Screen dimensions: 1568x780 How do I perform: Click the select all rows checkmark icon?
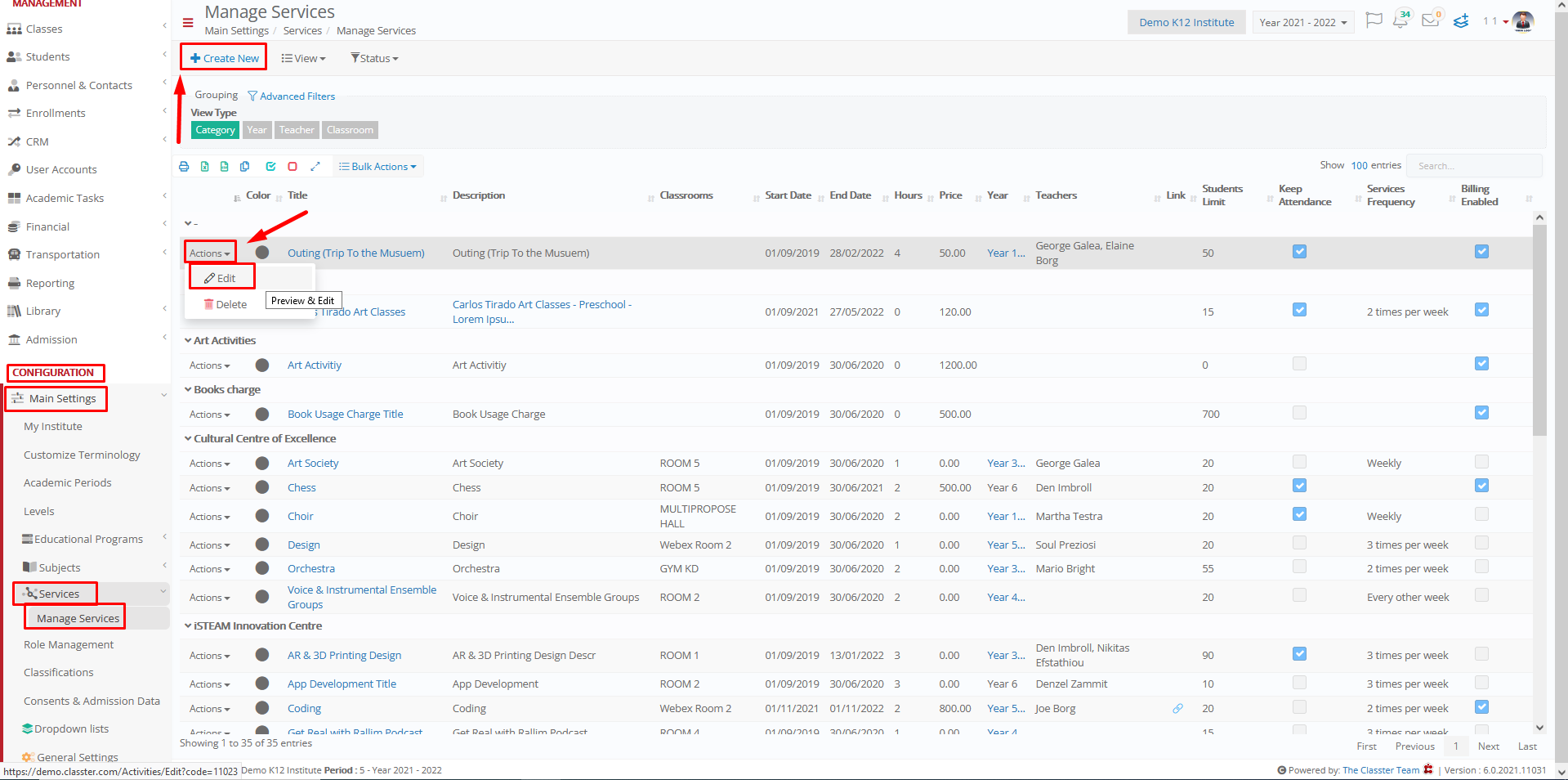(x=270, y=166)
